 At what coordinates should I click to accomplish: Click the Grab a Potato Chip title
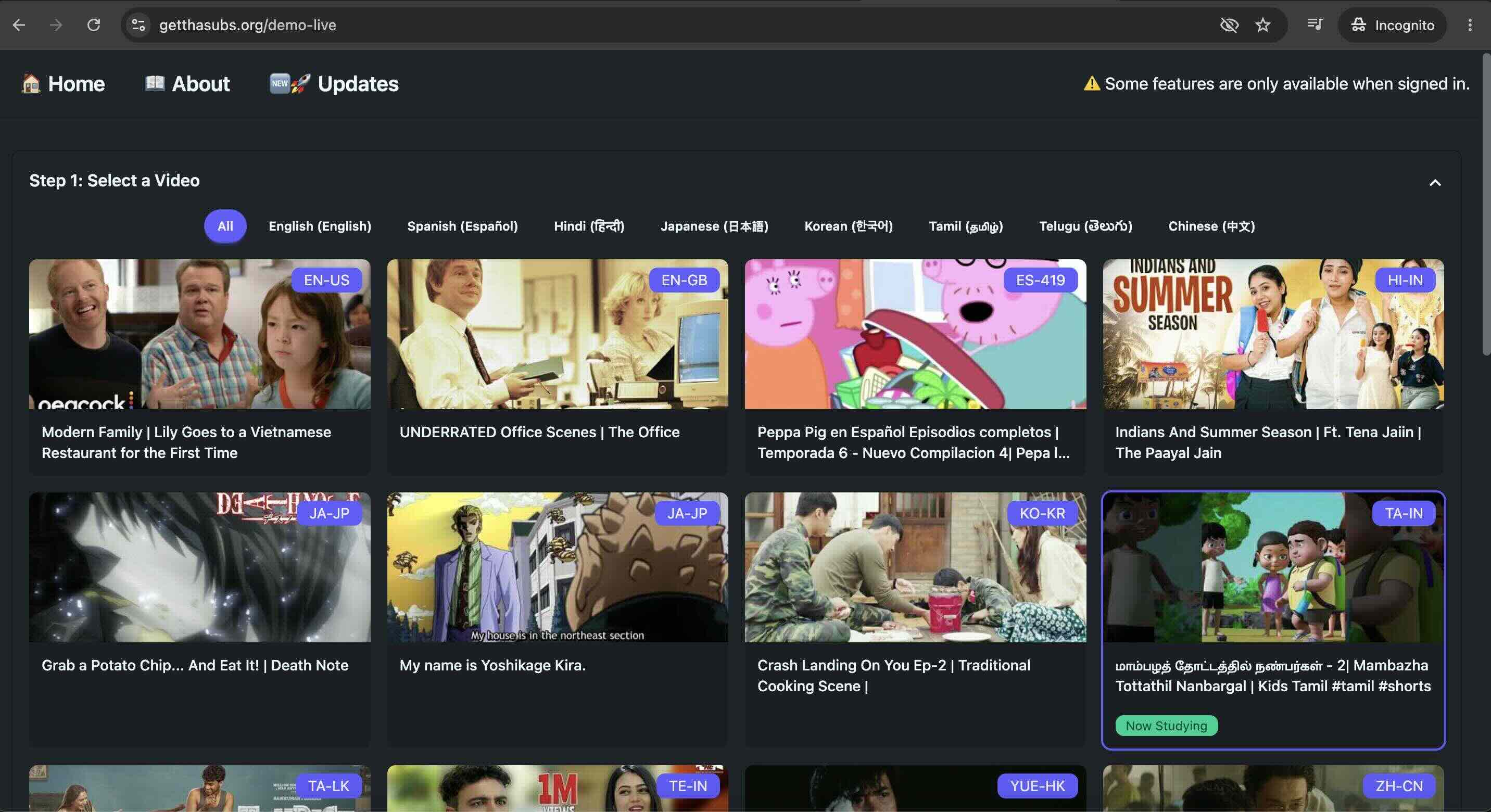(x=195, y=666)
